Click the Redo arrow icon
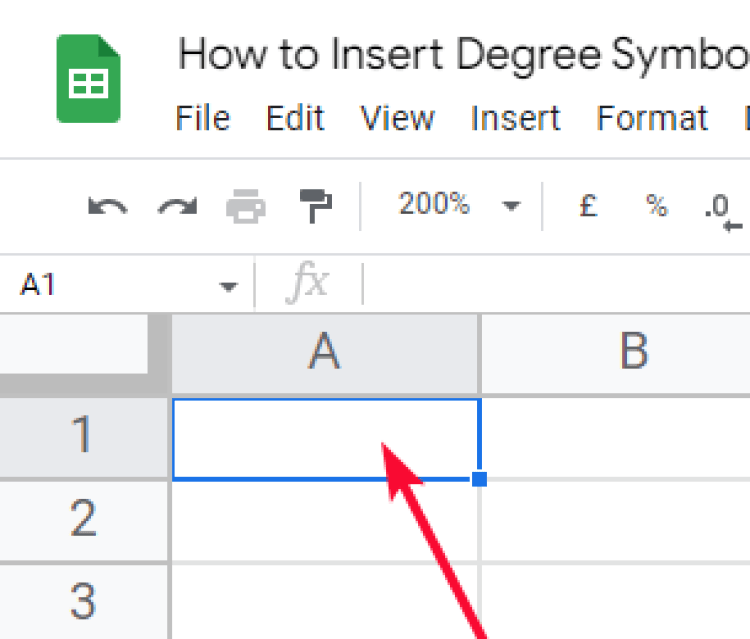The height and width of the screenshot is (639, 750). pyautogui.click(x=177, y=207)
